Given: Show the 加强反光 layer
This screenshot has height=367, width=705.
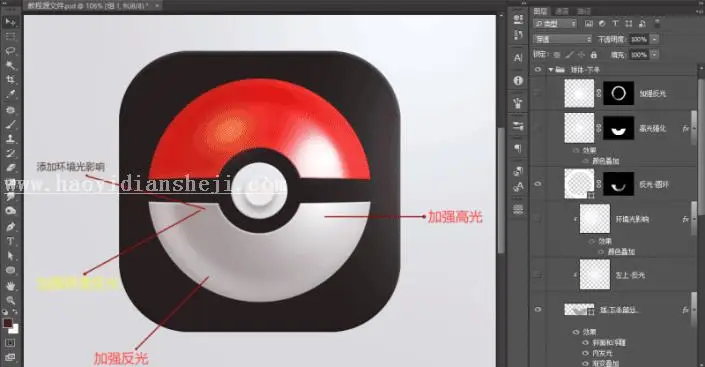Looking at the screenshot, I should point(538,93).
